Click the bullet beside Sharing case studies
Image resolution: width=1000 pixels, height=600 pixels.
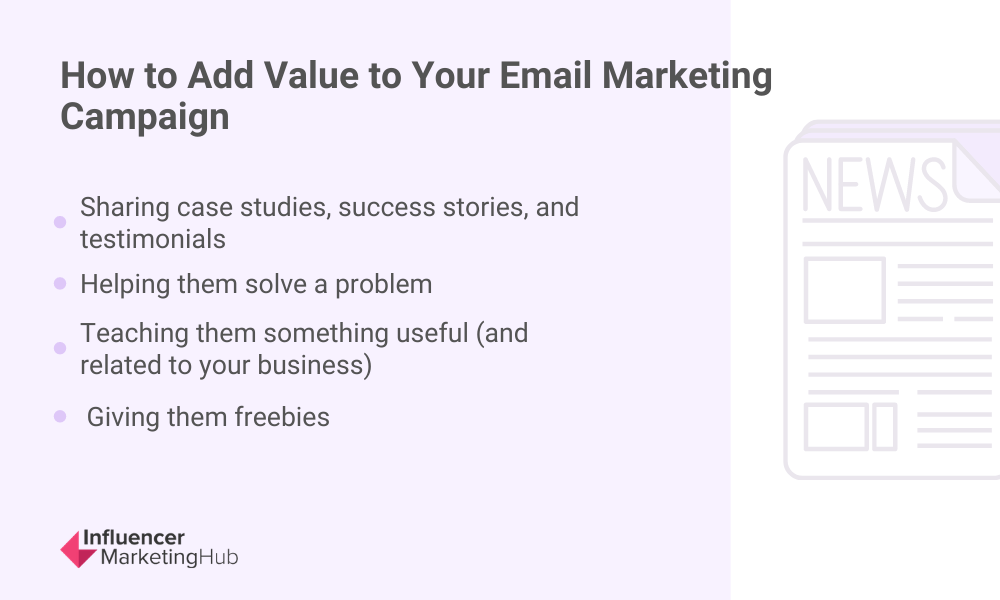[x=60, y=222]
